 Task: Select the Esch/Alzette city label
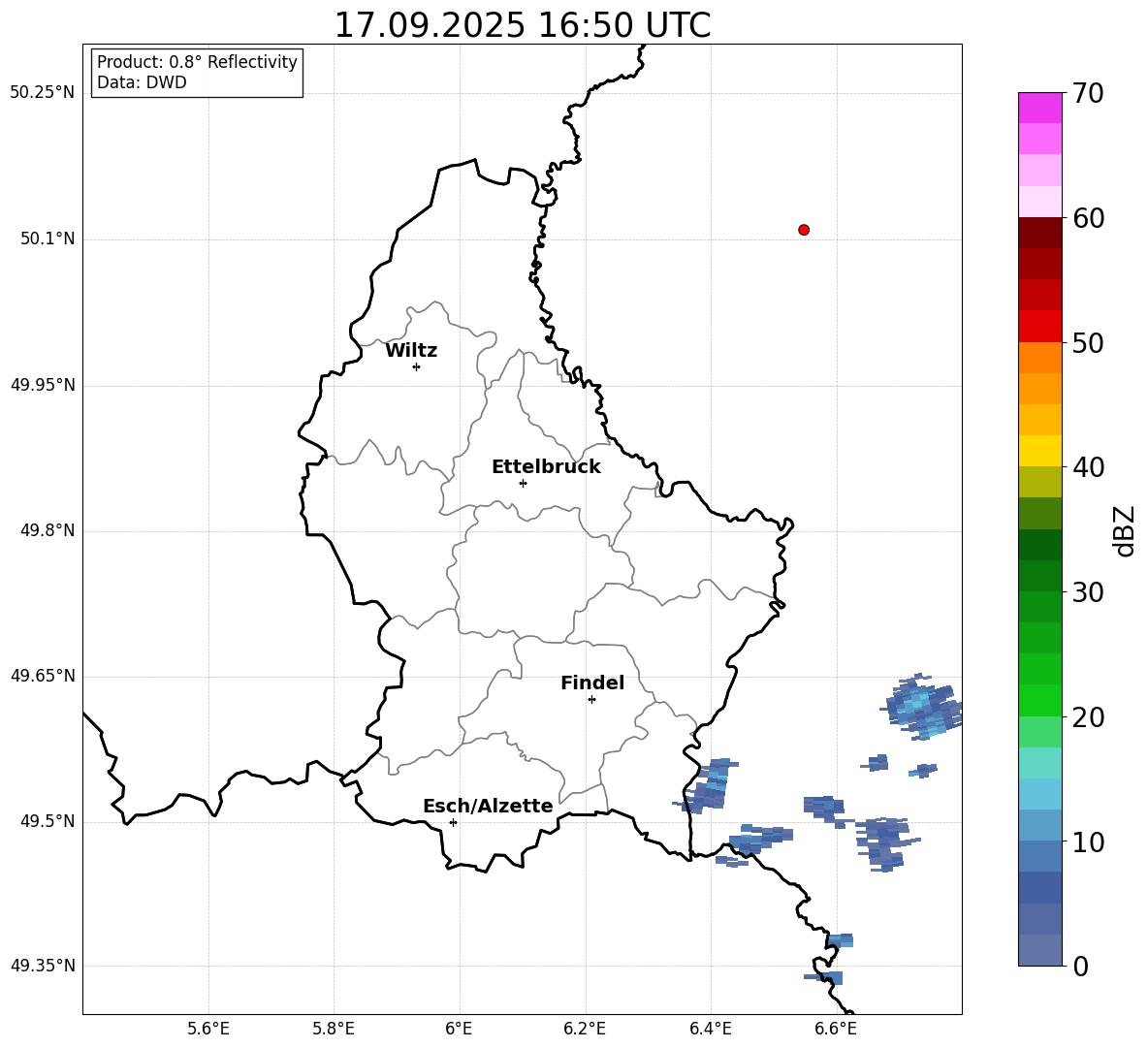pos(488,806)
